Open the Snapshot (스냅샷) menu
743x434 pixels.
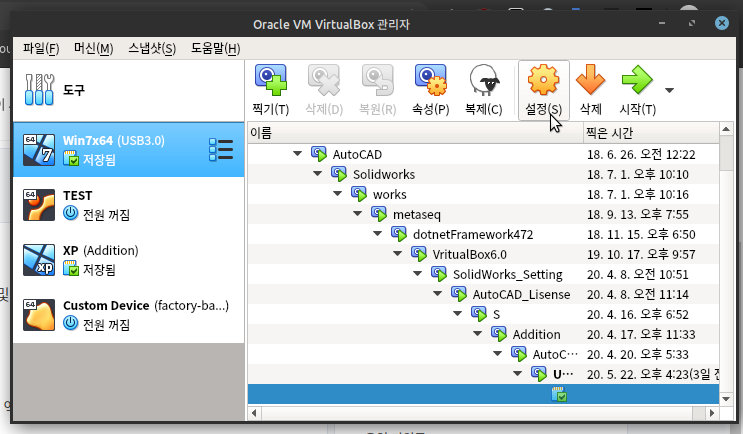[152, 48]
